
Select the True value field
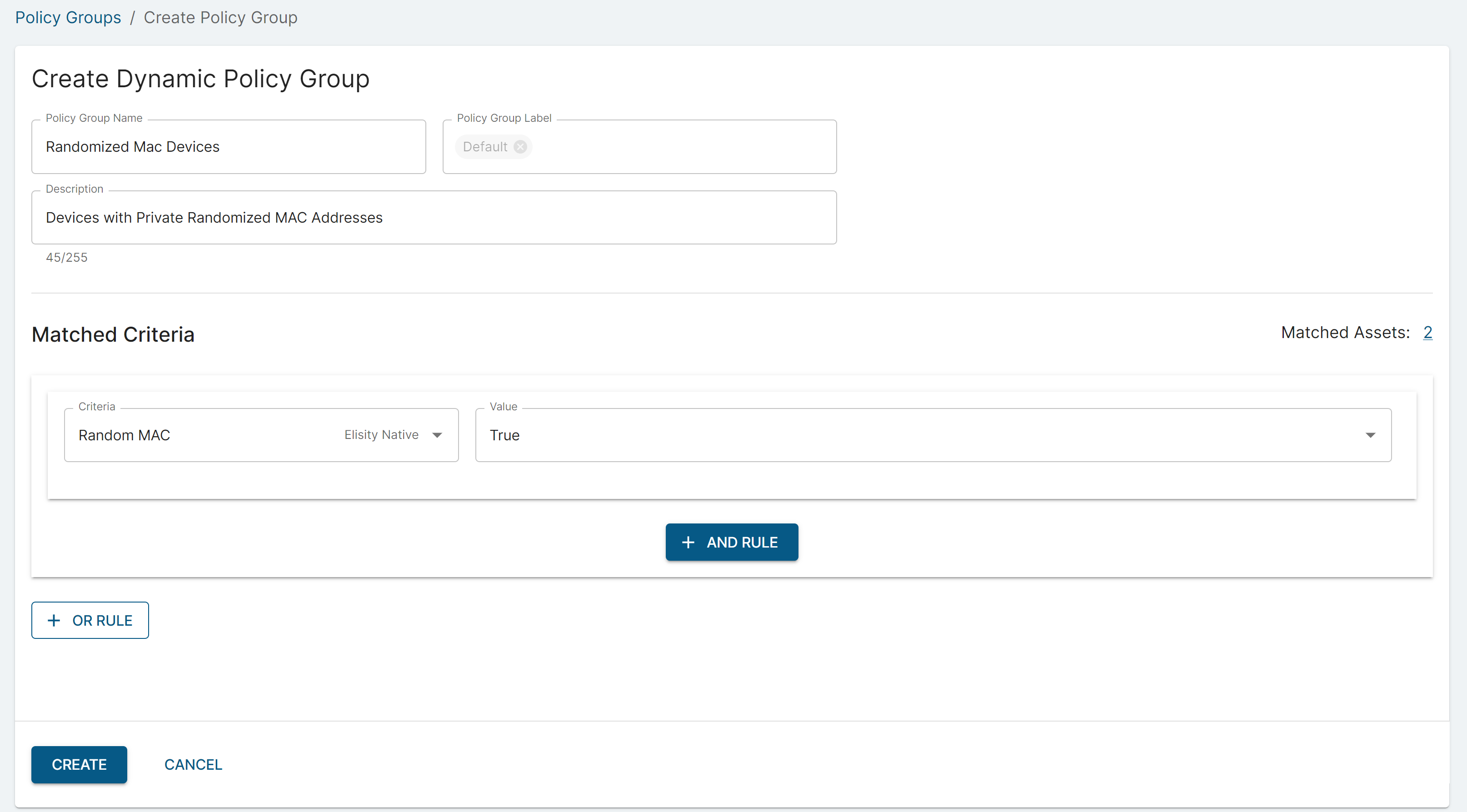pos(911,435)
